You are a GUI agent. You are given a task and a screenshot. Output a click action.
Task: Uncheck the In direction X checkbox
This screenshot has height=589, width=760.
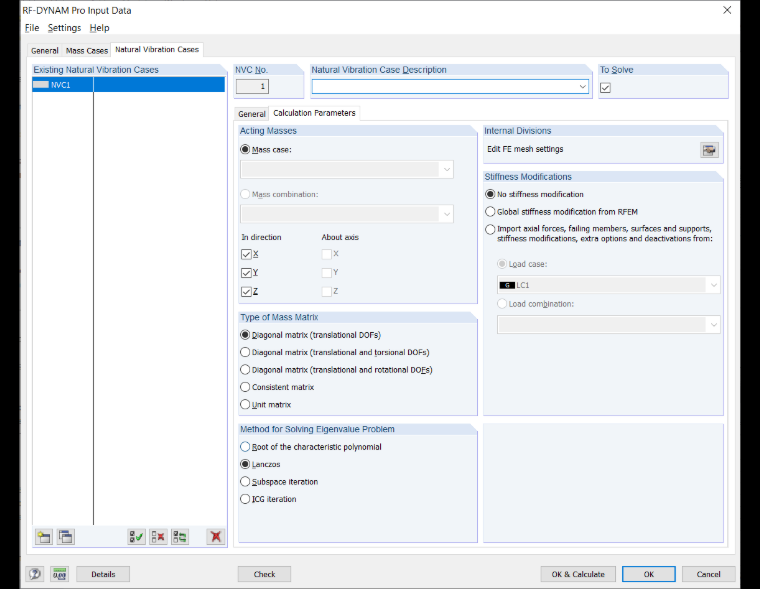[x=246, y=254]
